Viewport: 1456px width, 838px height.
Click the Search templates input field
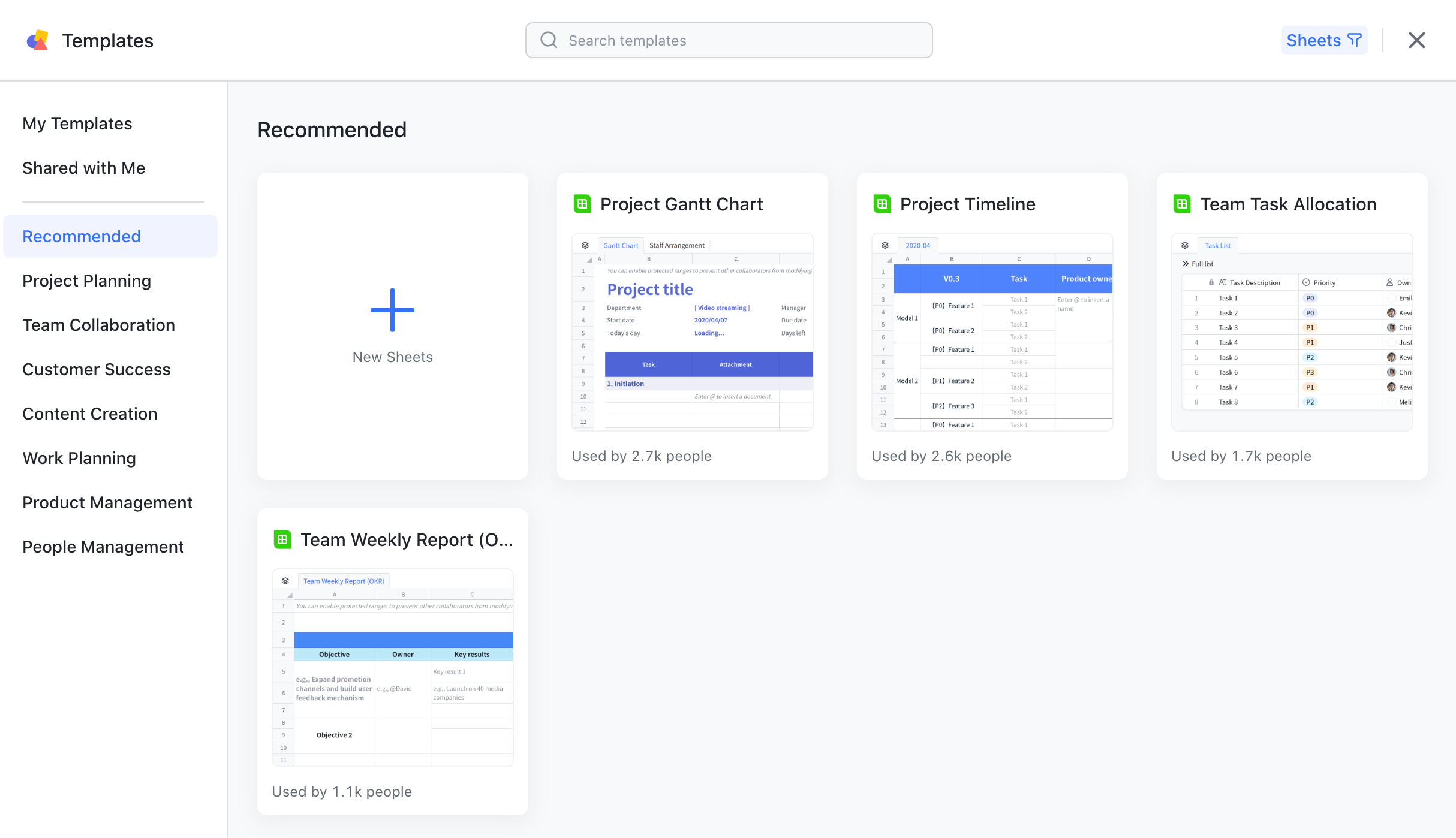pos(728,40)
